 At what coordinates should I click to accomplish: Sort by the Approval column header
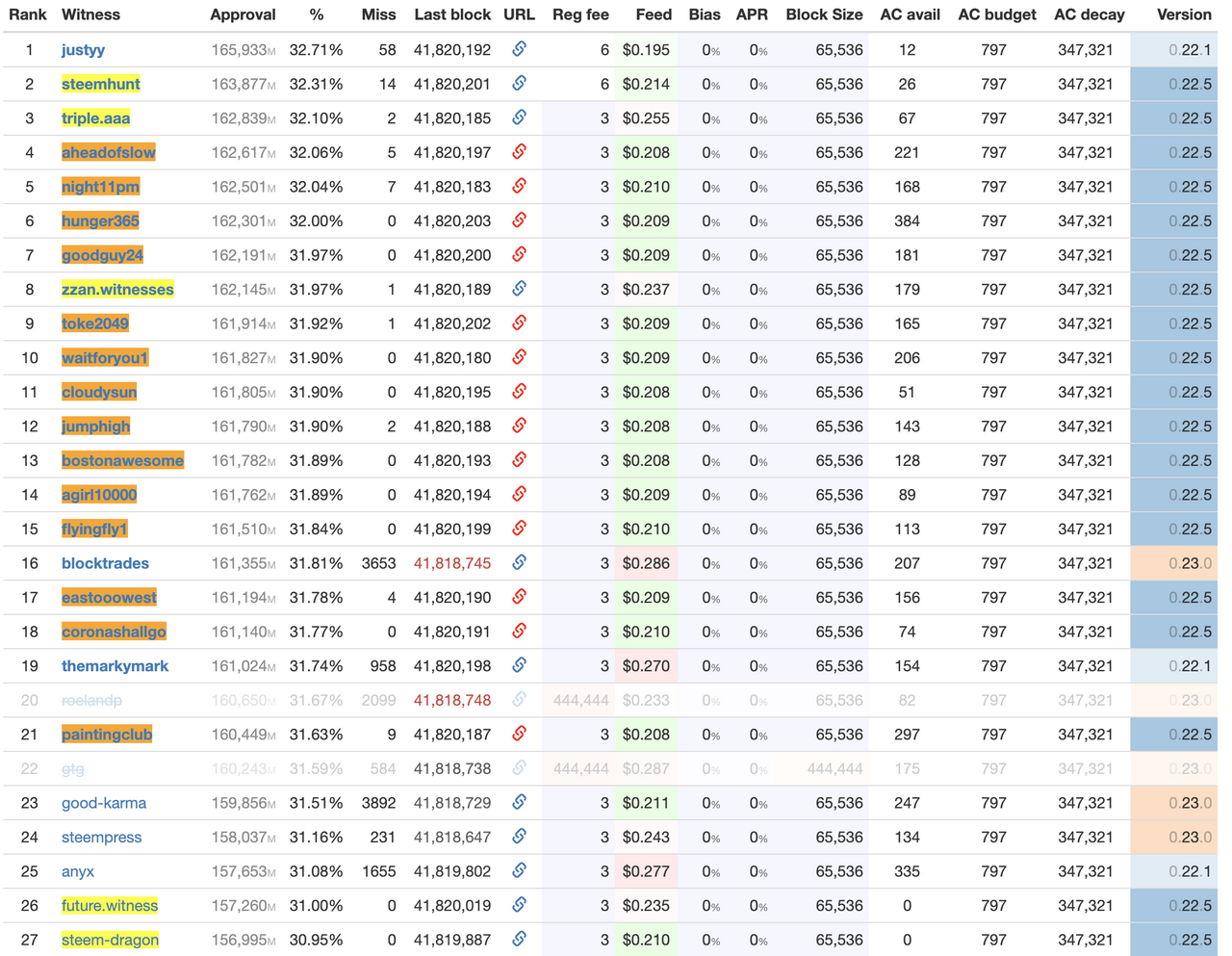point(243,14)
